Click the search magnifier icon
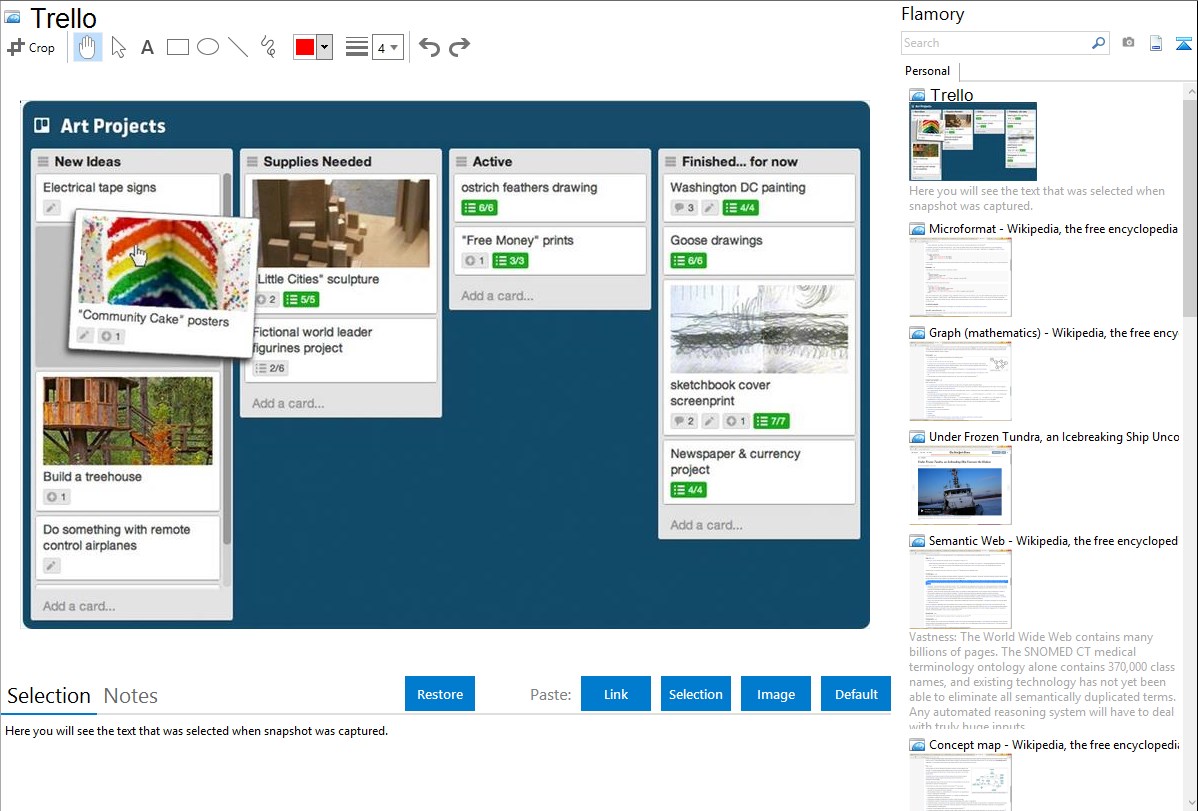The width and height of the screenshot is (1198, 811). coord(1099,43)
